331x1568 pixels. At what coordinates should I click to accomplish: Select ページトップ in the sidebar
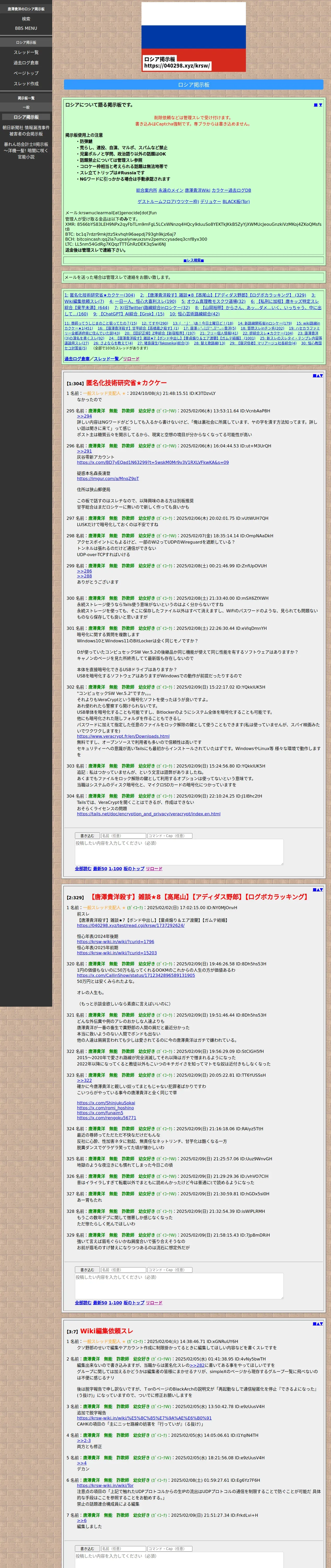click(26, 73)
